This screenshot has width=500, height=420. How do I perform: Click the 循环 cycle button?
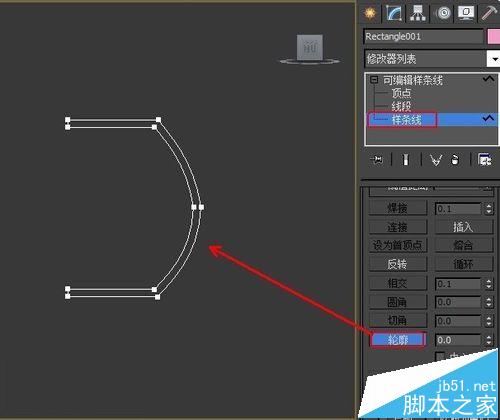pyautogui.click(x=464, y=264)
